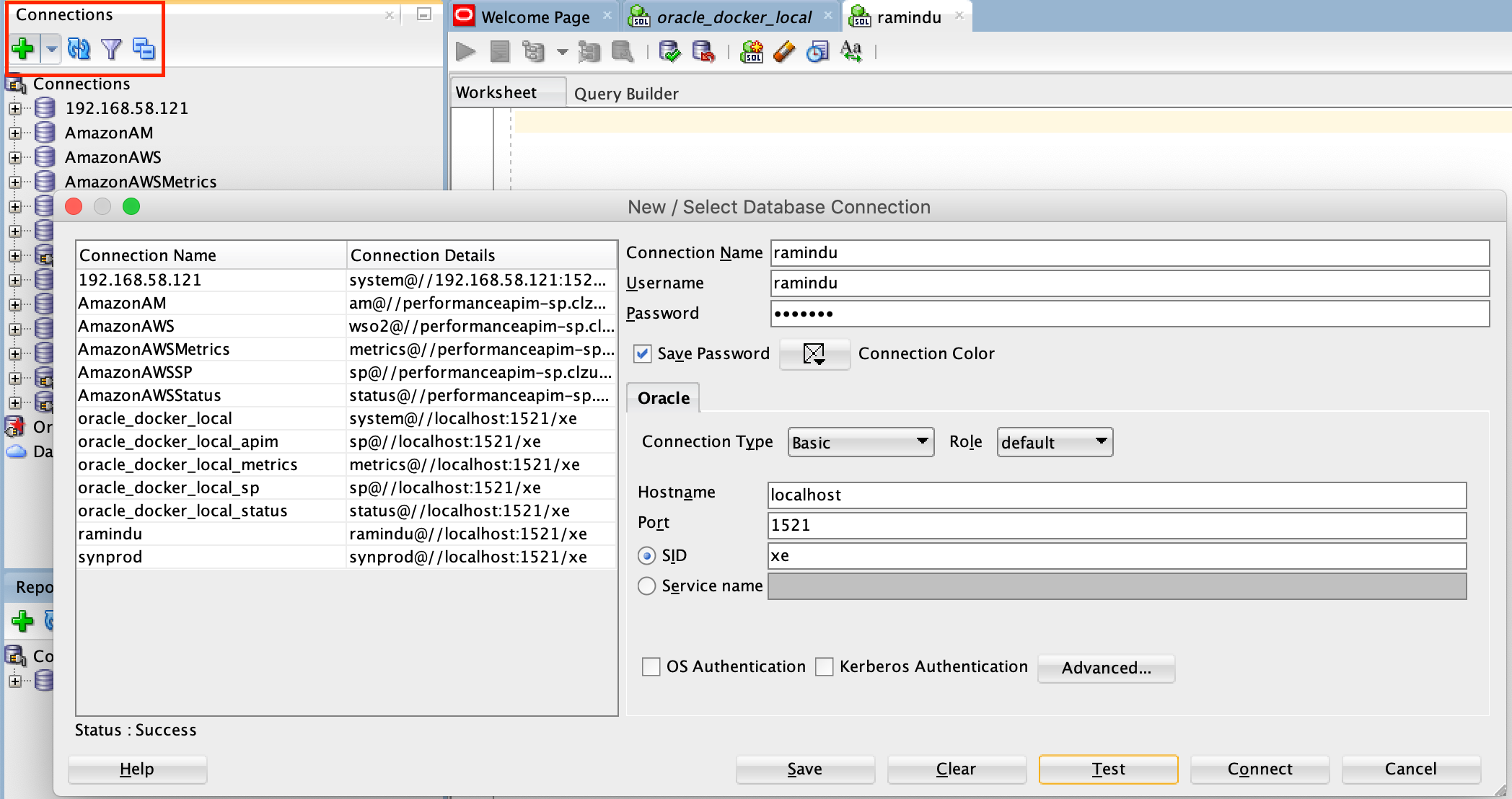Switch to the Welcome Page tab

click(535, 17)
